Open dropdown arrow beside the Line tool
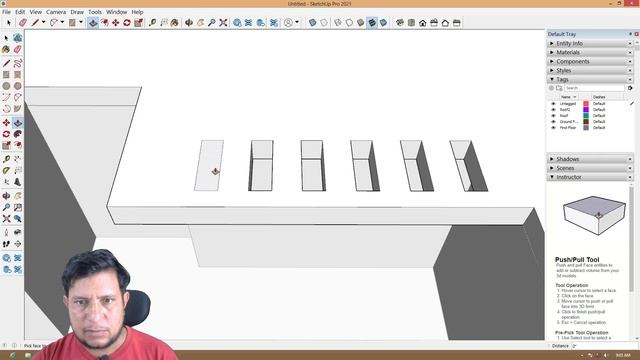This screenshot has width=640, height=360. point(43,22)
